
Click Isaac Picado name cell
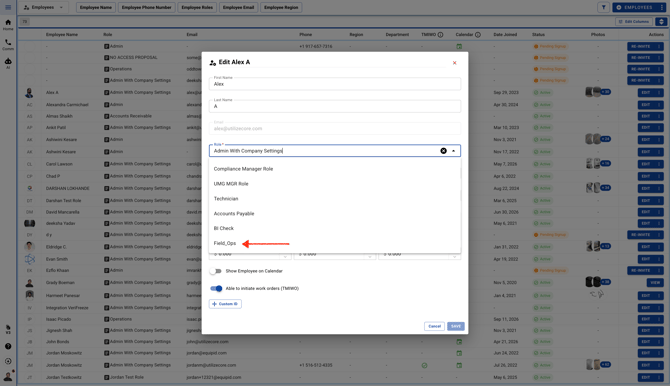(58, 319)
